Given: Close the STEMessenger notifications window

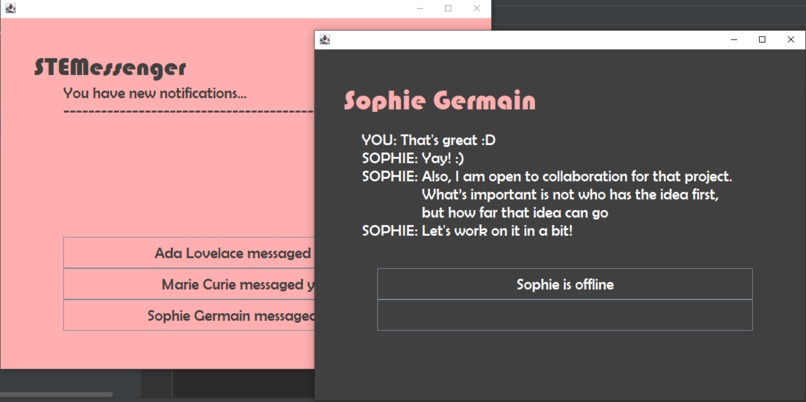Looking at the screenshot, I should [x=477, y=8].
